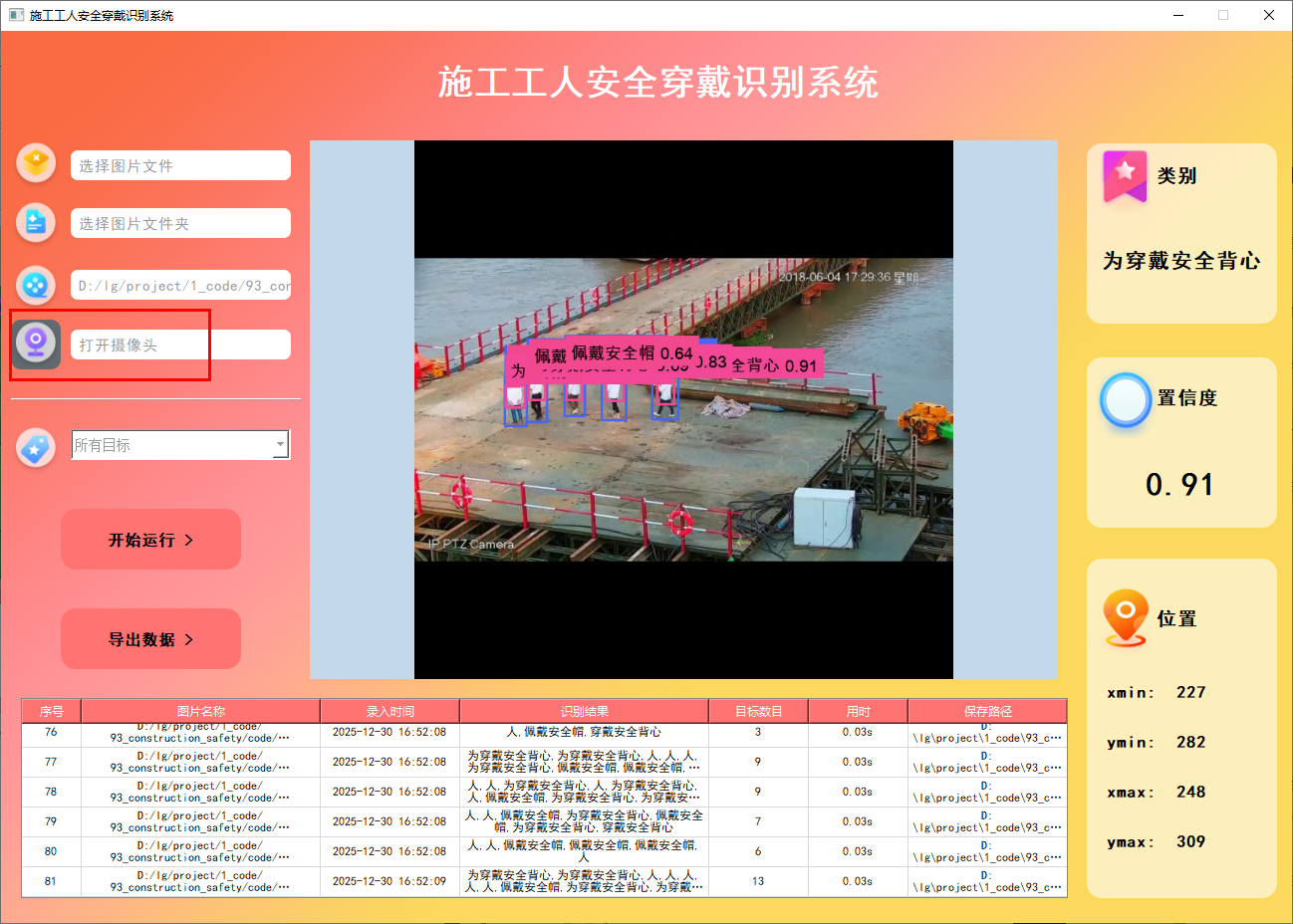Click the 位置 location pin icon
This screenshot has width=1293, height=924.
[x=1126, y=618]
